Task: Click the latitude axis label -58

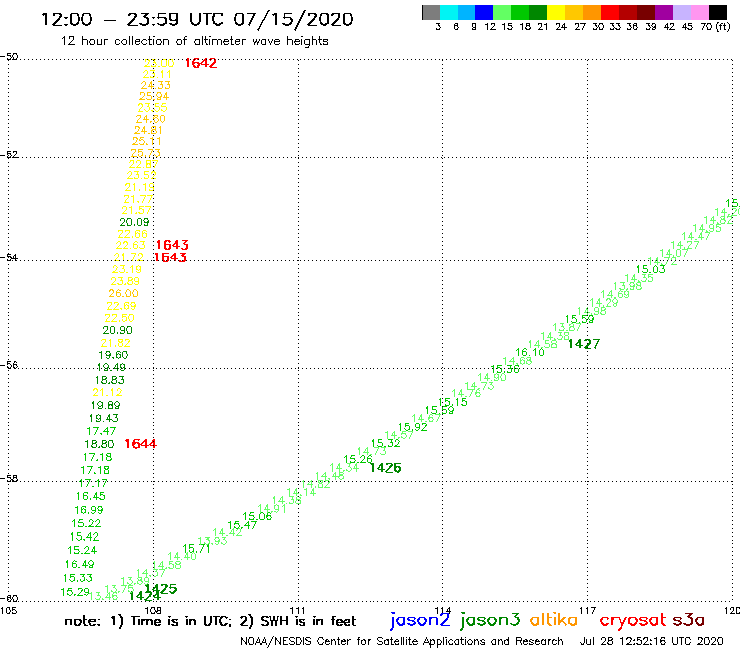Action: point(9,478)
